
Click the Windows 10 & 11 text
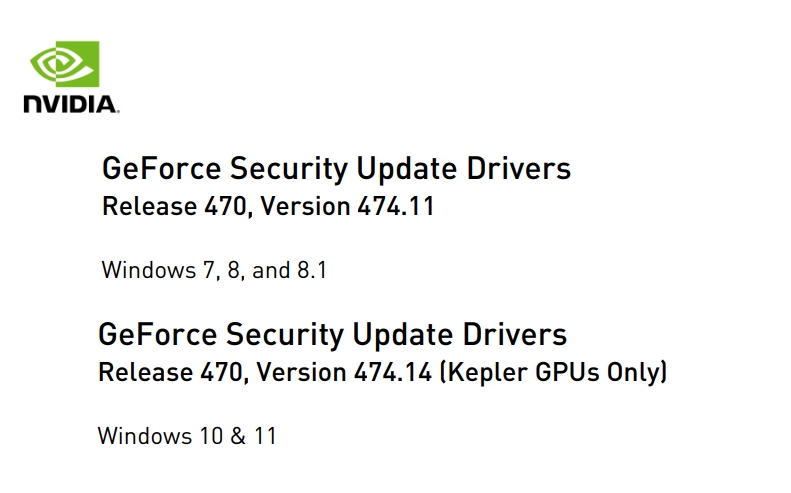pos(187,436)
